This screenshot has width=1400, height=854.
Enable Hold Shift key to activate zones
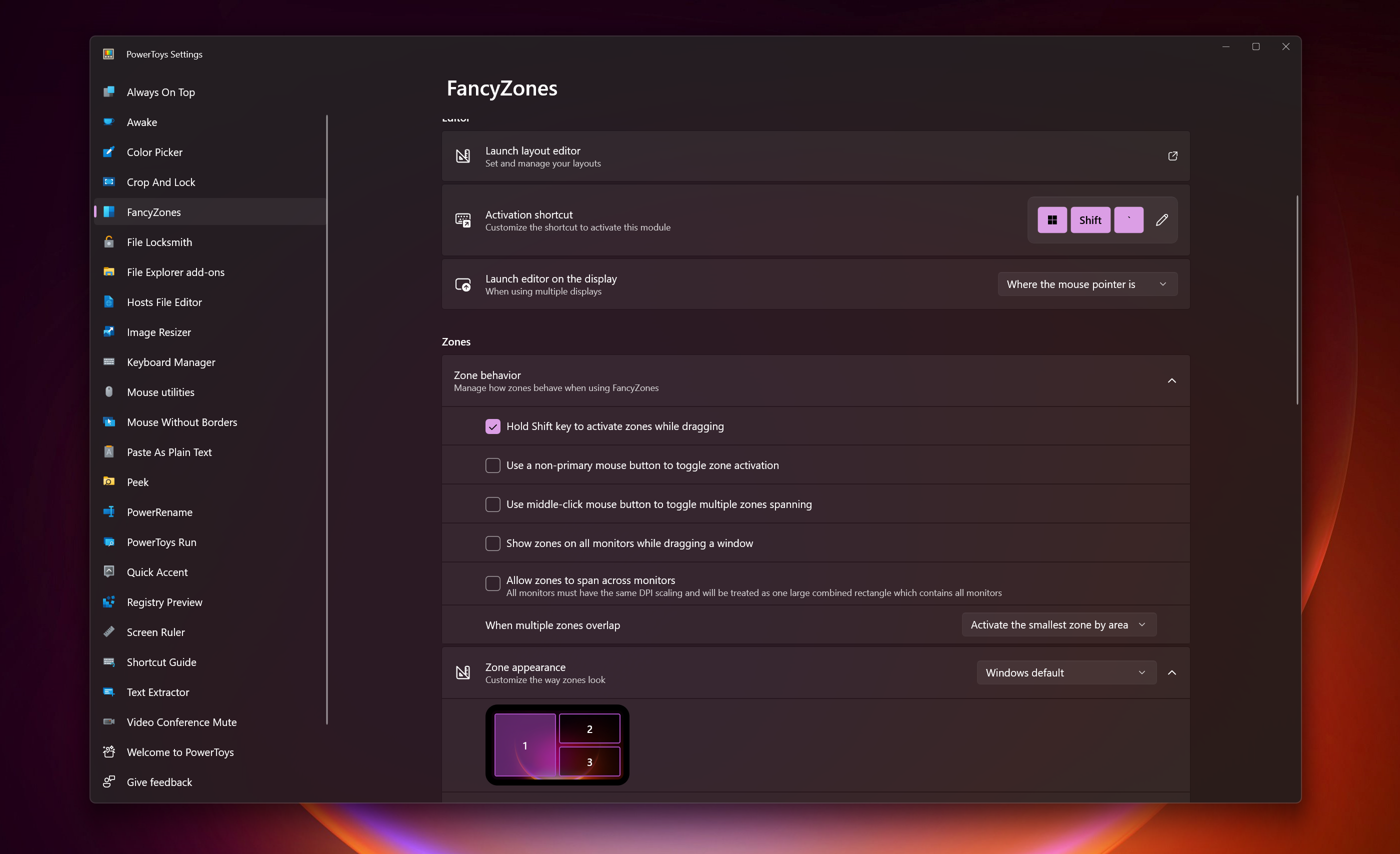492,426
